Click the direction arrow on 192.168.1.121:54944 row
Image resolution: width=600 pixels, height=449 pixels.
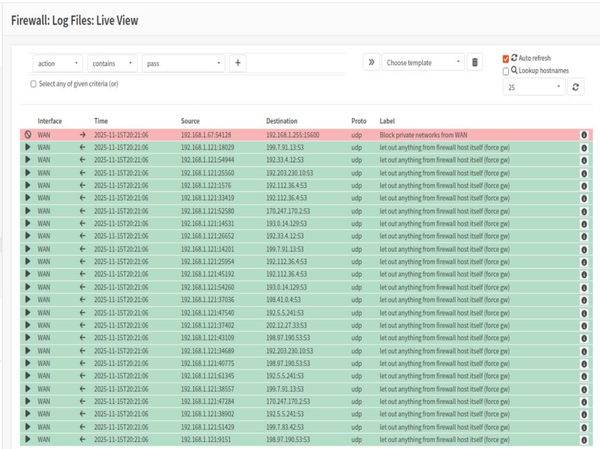tap(83, 159)
